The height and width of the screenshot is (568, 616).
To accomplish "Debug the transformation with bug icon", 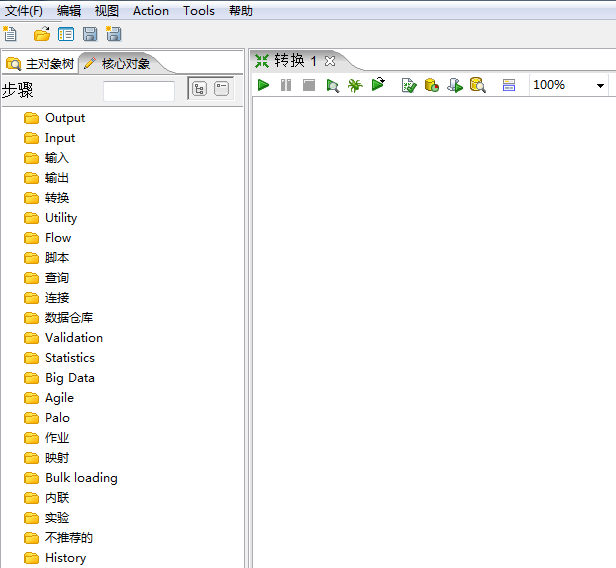I will click(355, 85).
